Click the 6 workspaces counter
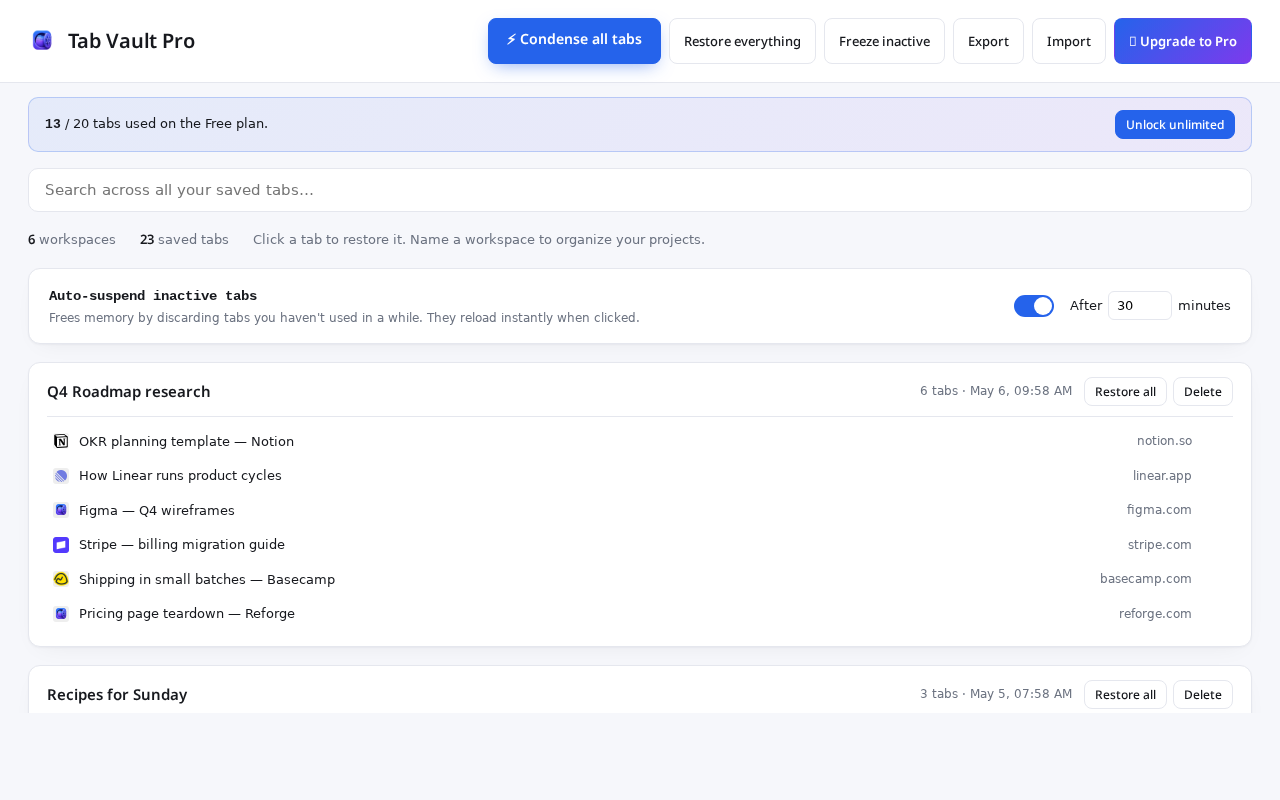 [72, 240]
